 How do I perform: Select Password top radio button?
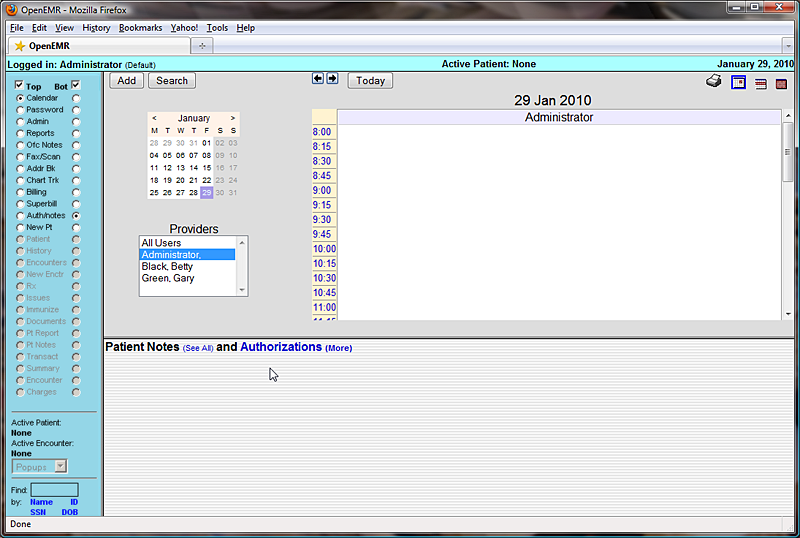point(20,110)
